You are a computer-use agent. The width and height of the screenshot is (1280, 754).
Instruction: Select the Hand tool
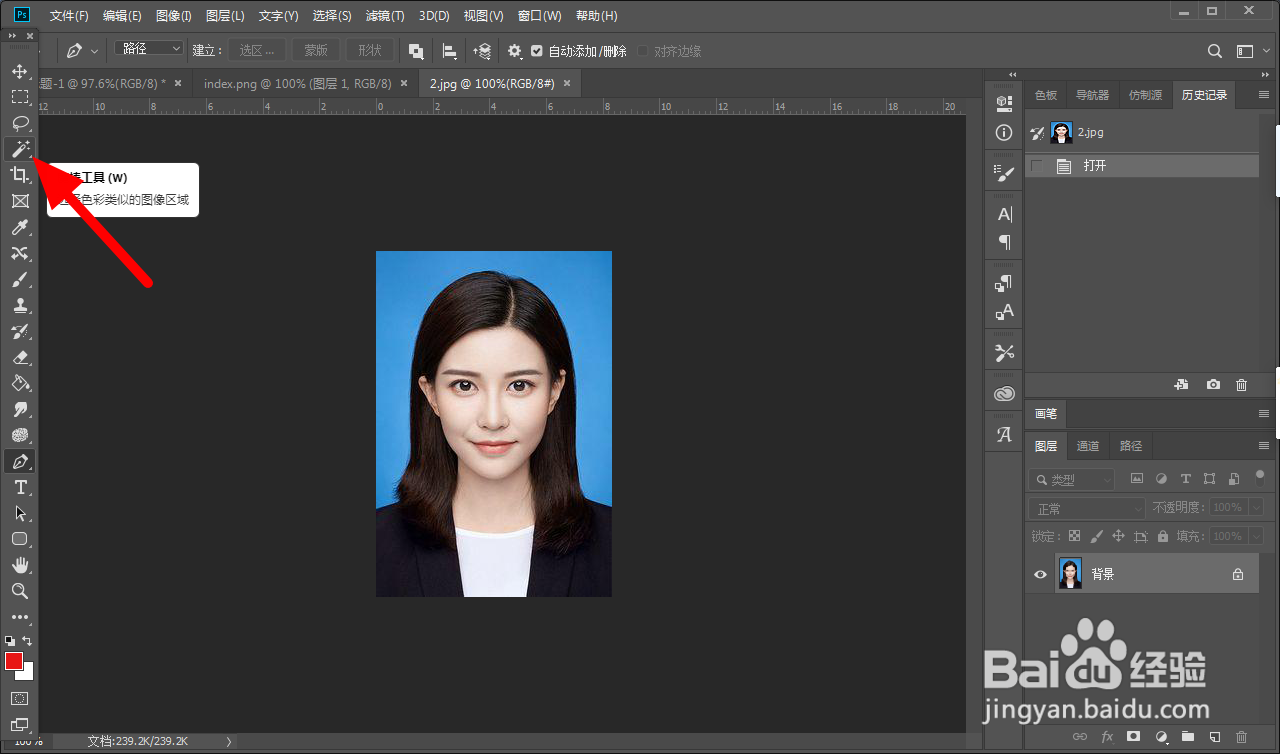tap(19, 565)
